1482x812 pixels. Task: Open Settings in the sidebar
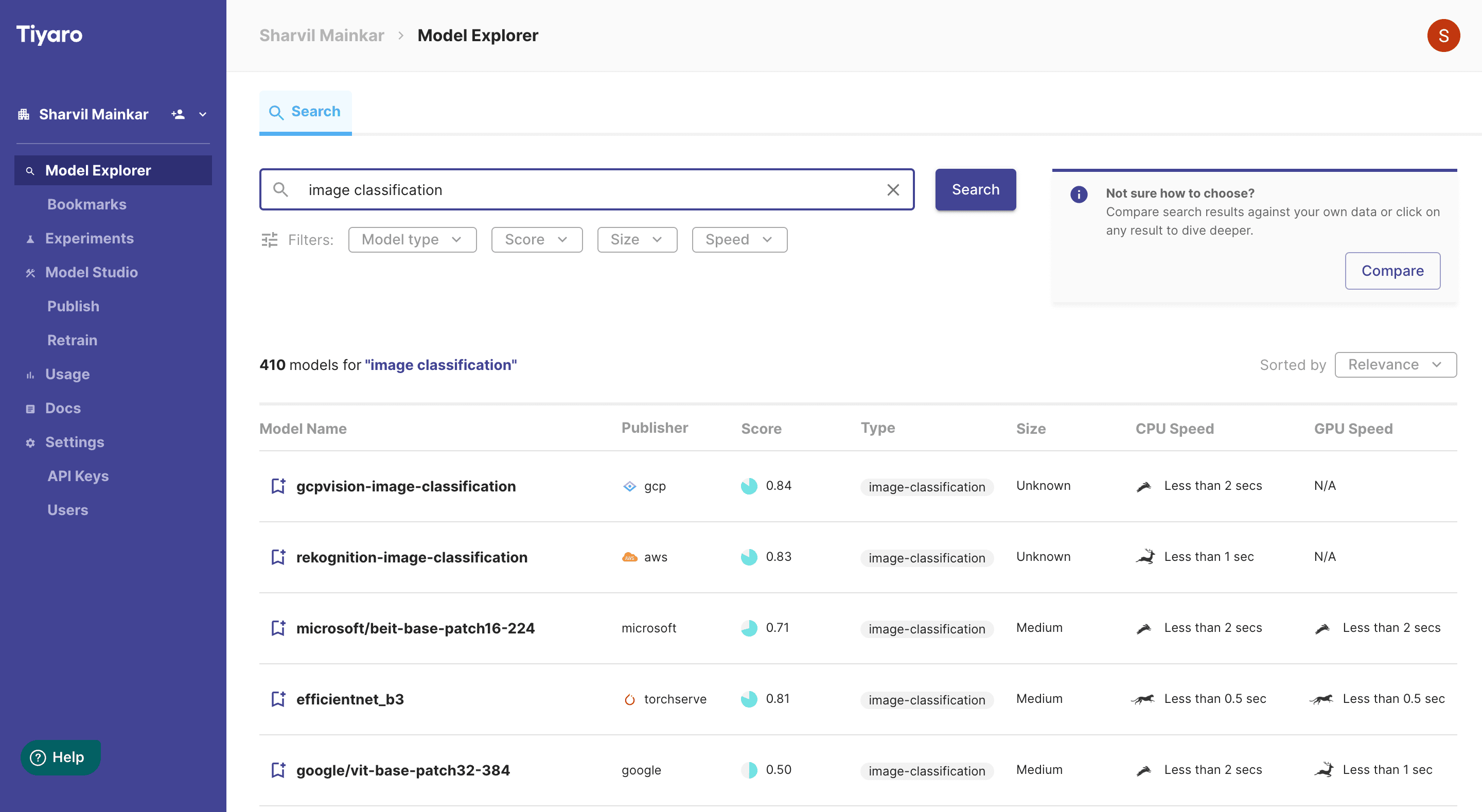tap(75, 442)
